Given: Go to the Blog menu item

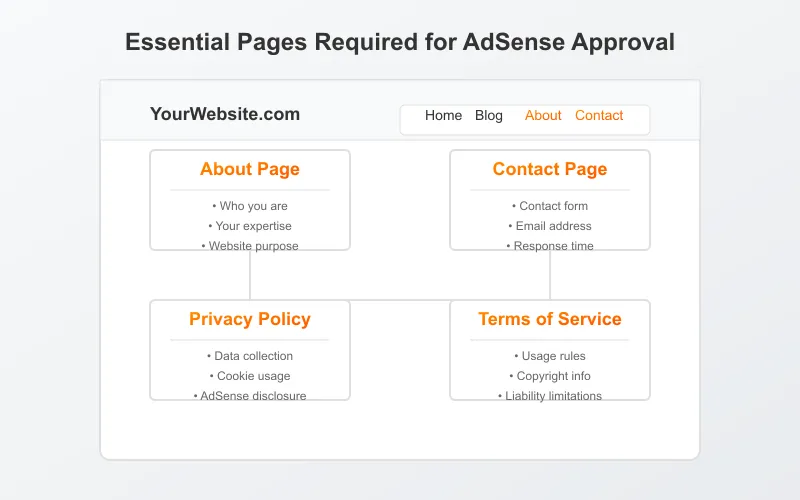Looking at the screenshot, I should (x=489, y=116).
